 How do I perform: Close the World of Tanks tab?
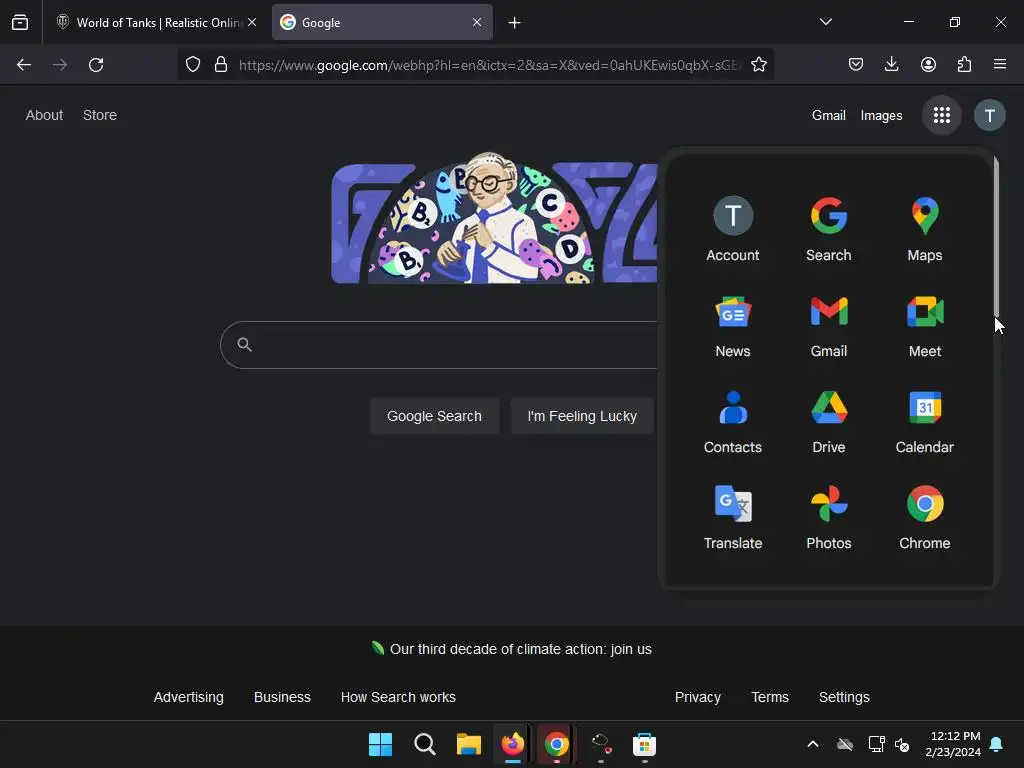252,22
